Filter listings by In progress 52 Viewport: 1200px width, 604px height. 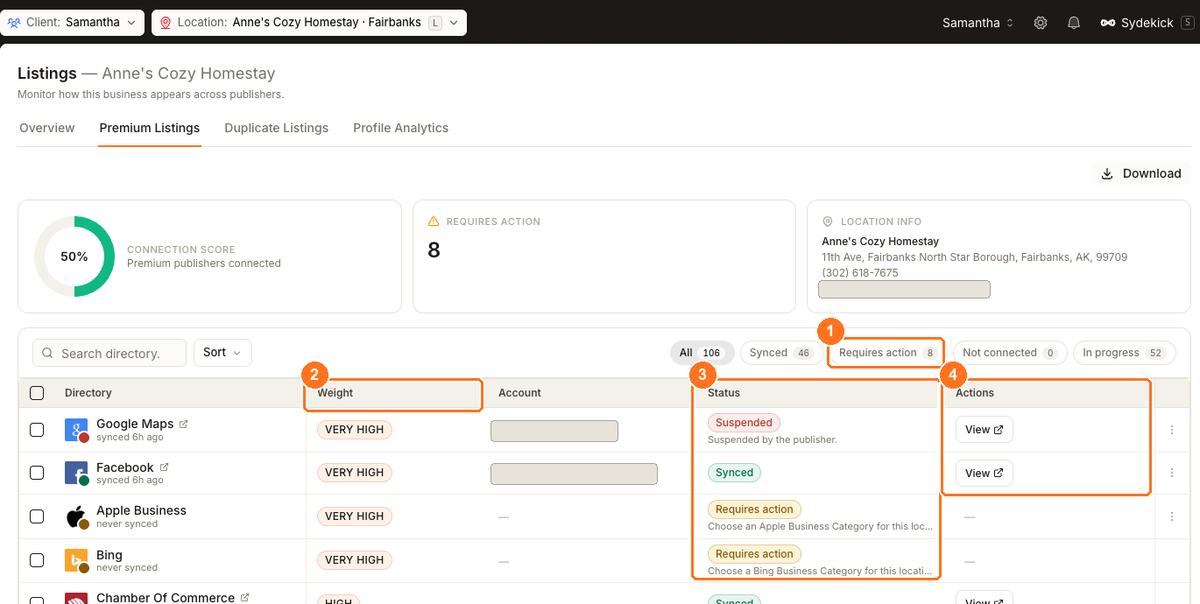pos(1124,352)
